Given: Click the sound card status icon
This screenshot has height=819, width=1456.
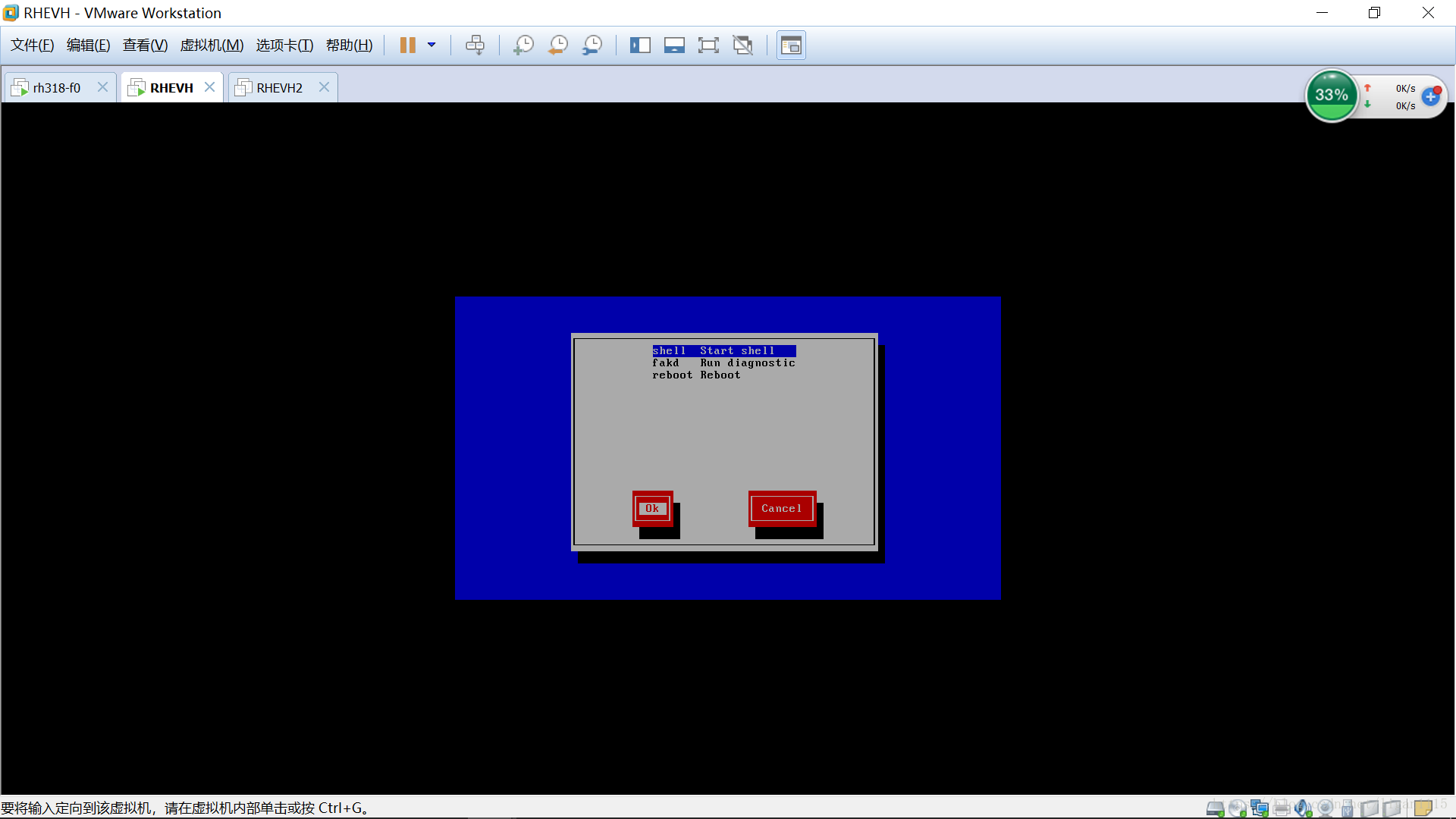Looking at the screenshot, I should click(1303, 808).
